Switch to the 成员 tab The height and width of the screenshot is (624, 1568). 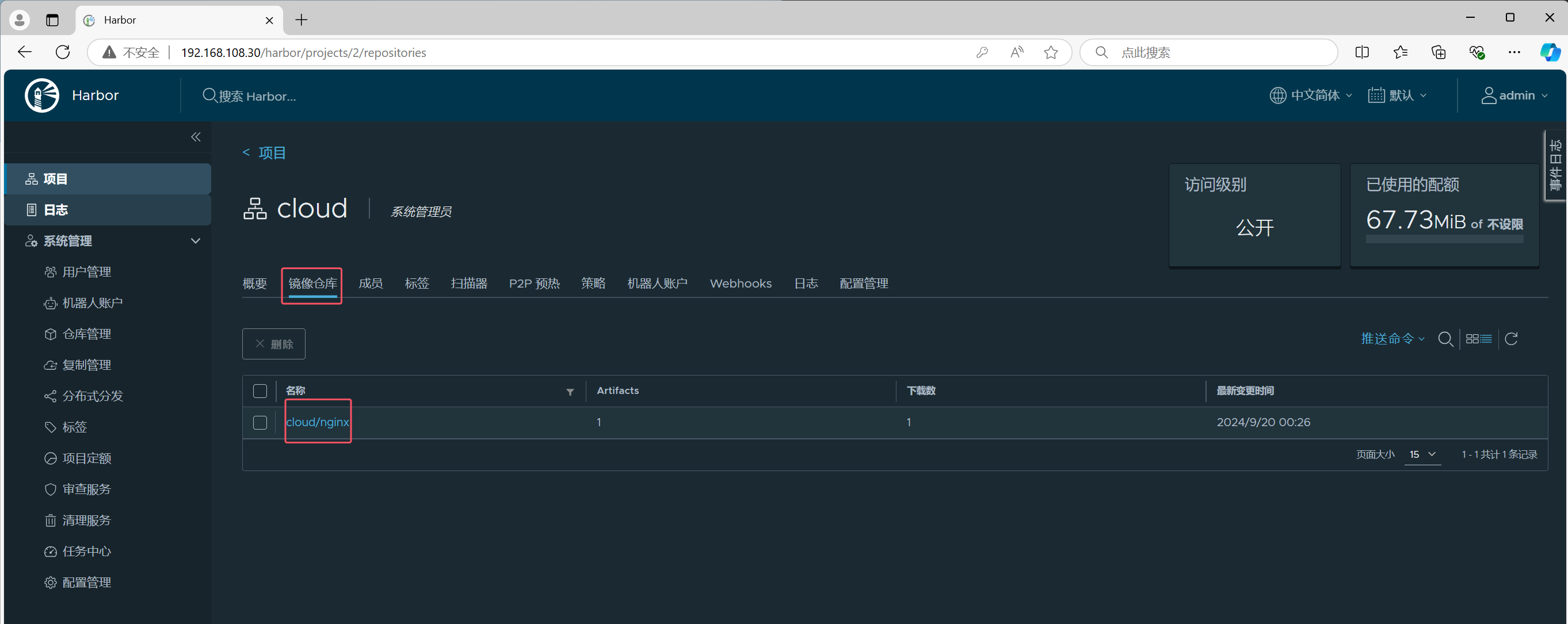(370, 284)
